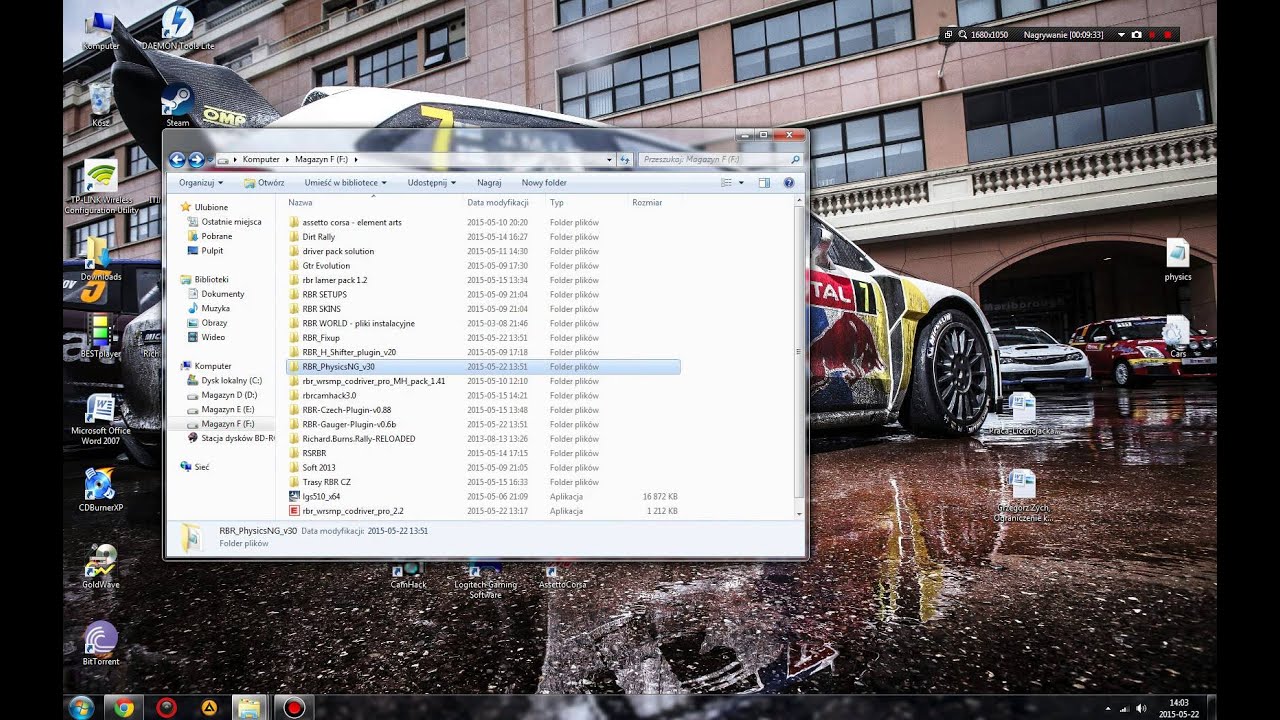The height and width of the screenshot is (720, 1280).
Task: Click Magazyn F (F:) breadcrumb
Action: [322, 159]
